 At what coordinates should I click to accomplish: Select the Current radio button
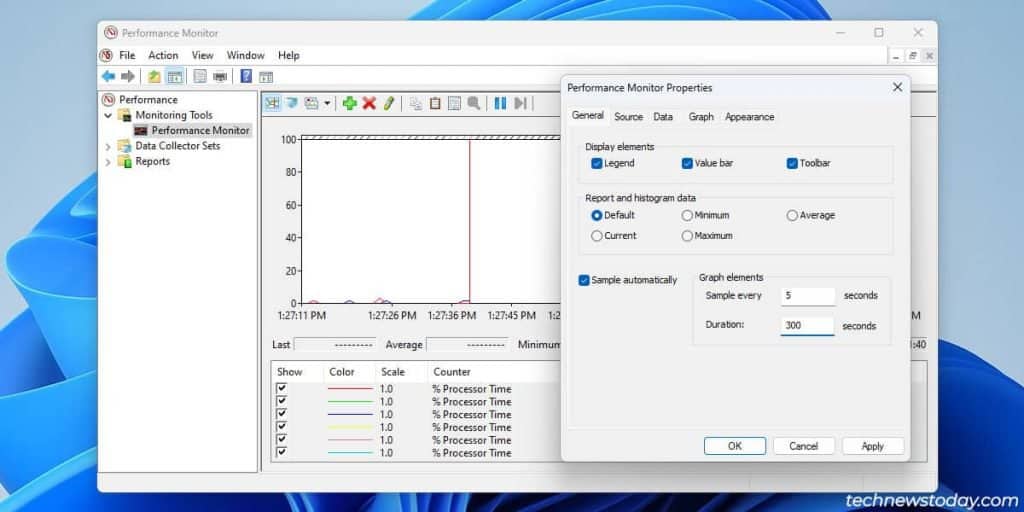[x=596, y=236]
